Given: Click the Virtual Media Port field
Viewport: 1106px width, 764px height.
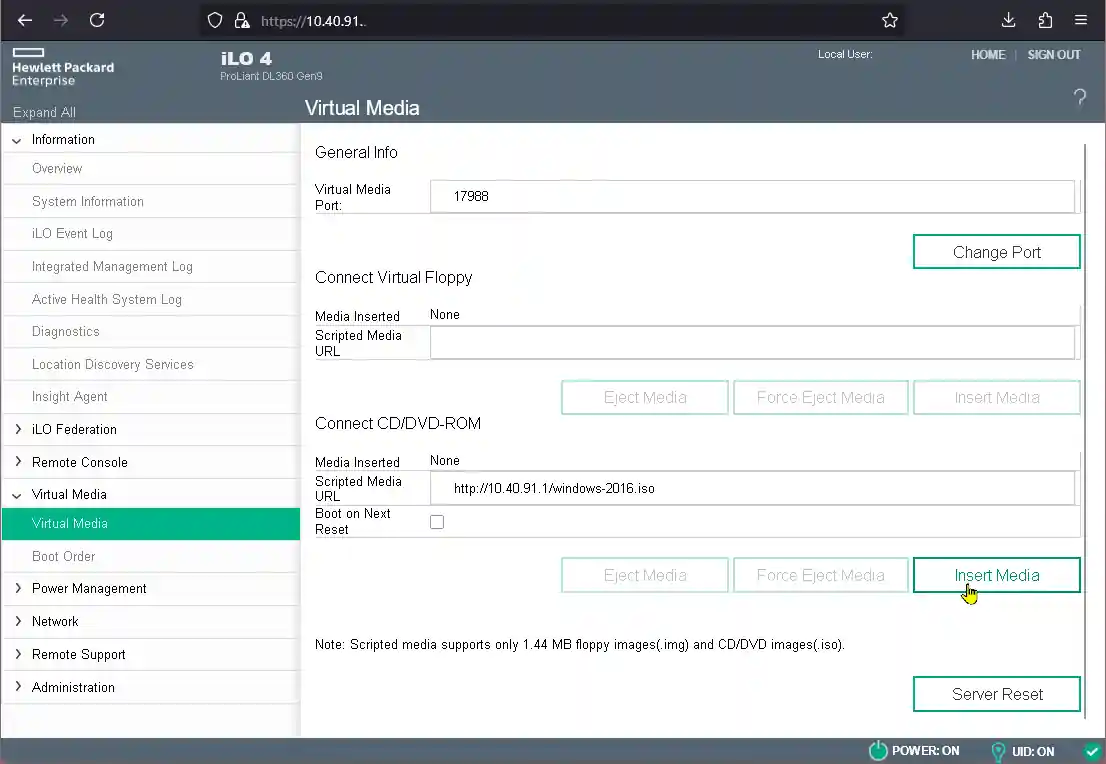Looking at the screenshot, I should pyautogui.click(x=753, y=196).
